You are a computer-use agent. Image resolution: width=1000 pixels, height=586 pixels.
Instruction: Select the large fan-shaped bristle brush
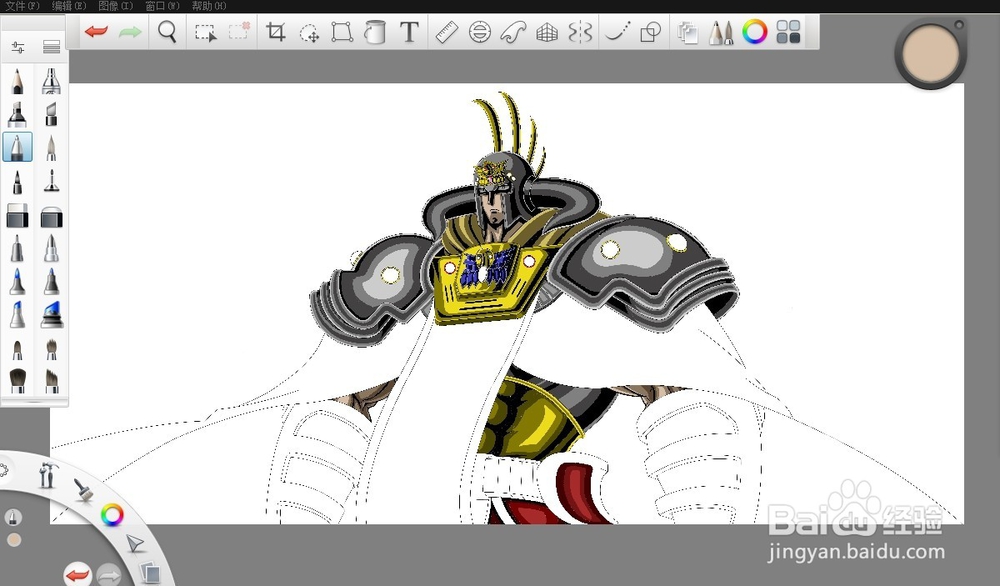click(x=17, y=381)
